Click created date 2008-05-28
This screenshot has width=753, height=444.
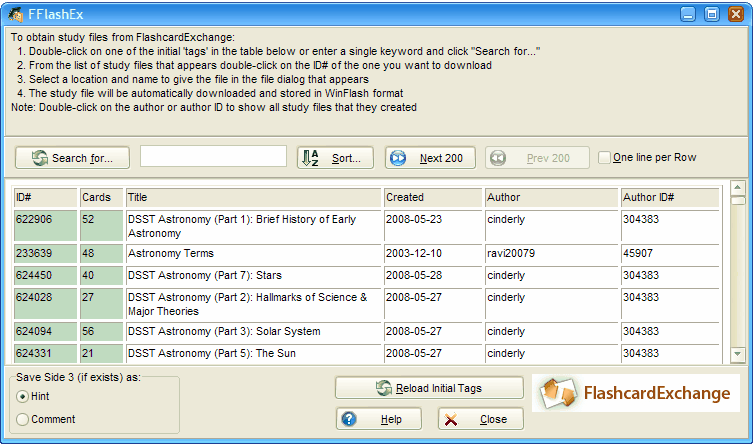click(x=413, y=276)
